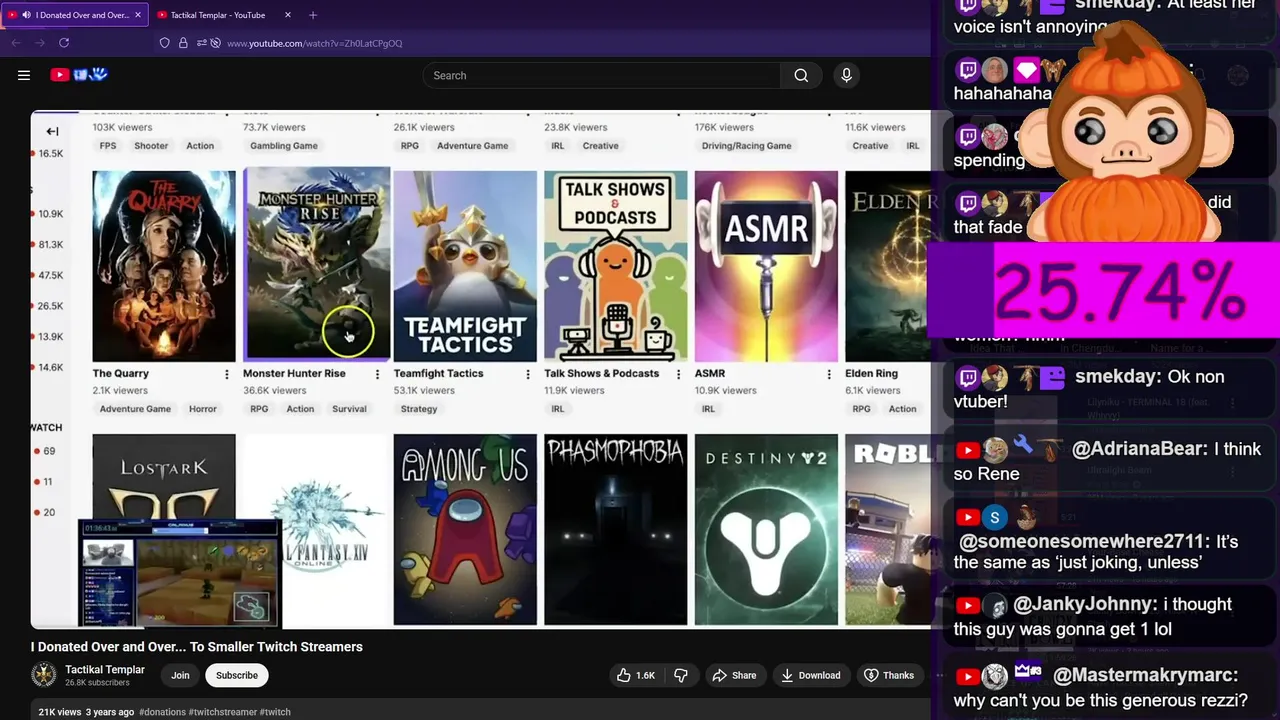Click the site security padlock icon
Viewport: 1280px width, 720px height.
pyautogui.click(x=183, y=43)
